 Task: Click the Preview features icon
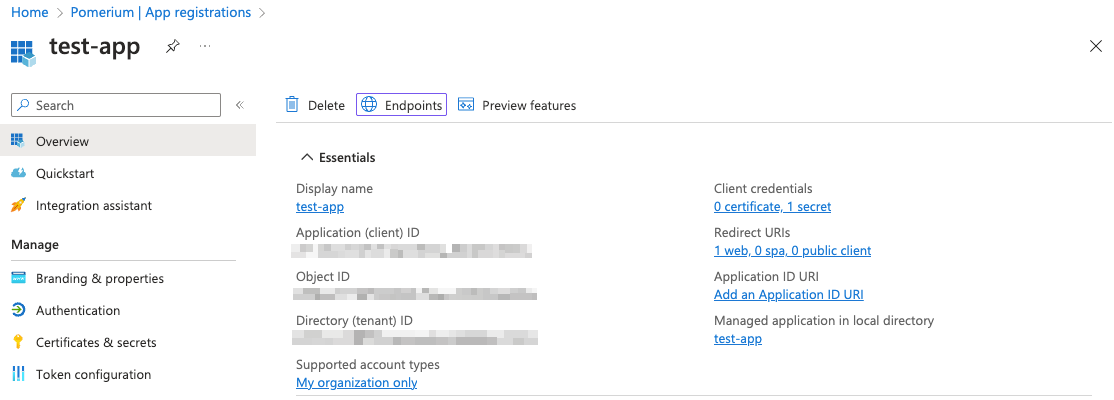tap(465, 104)
